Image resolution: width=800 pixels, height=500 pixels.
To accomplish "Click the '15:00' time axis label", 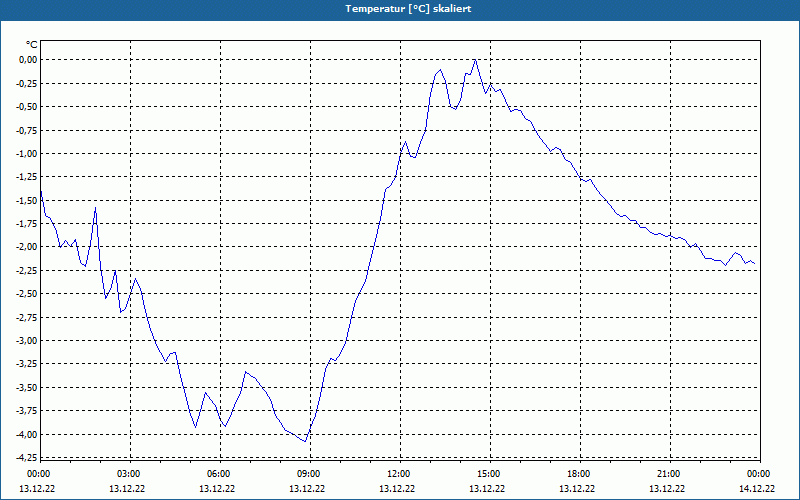I will [x=487, y=474].
